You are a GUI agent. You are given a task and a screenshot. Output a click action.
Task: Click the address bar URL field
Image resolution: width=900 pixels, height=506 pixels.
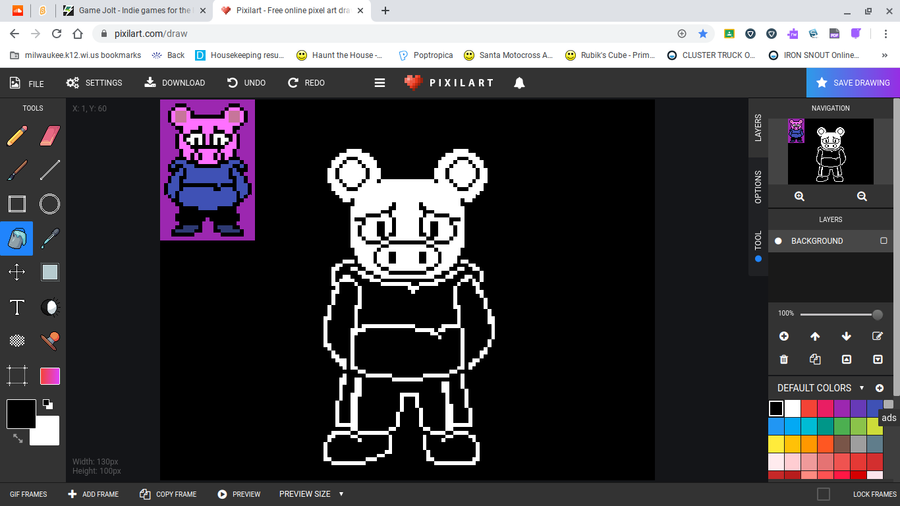click(x=385, y=34)
